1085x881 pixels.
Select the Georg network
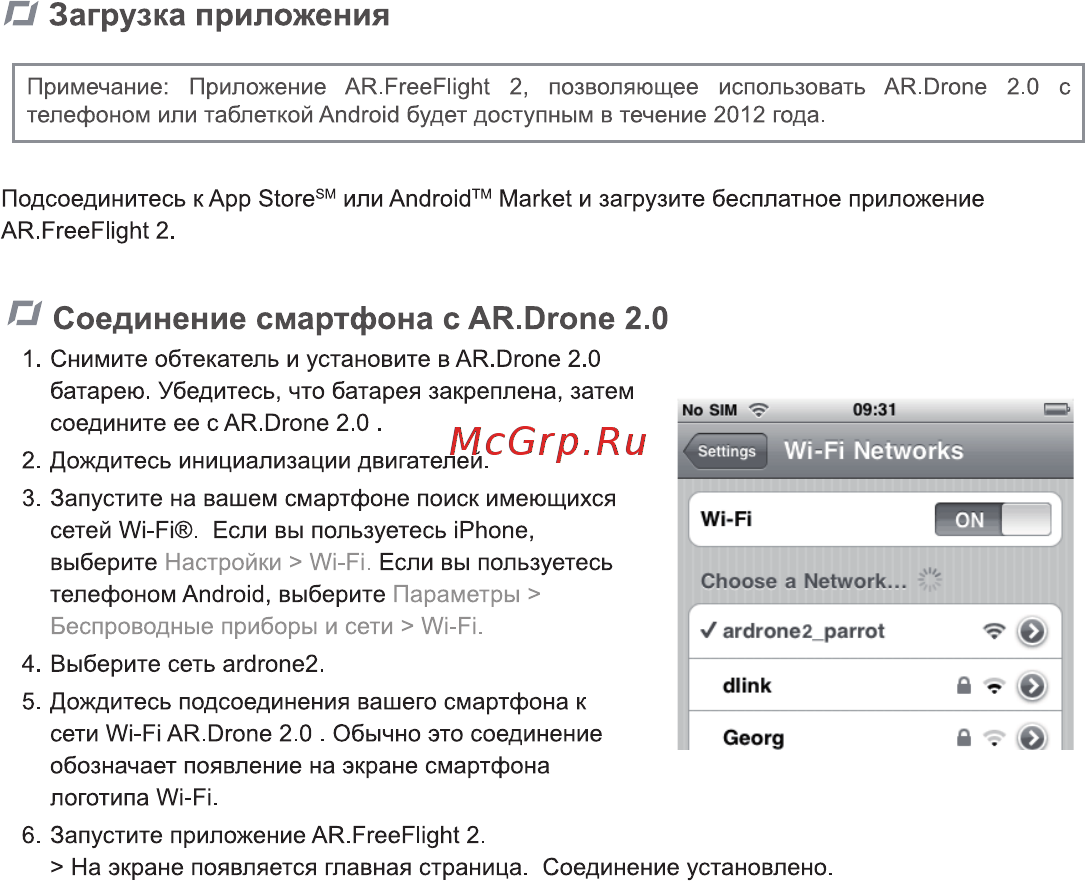[875, 732]
